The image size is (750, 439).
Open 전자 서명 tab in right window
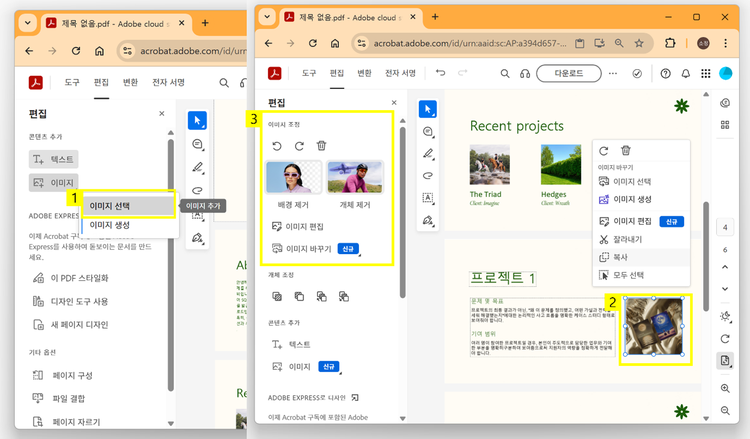(x=400, y=73)
